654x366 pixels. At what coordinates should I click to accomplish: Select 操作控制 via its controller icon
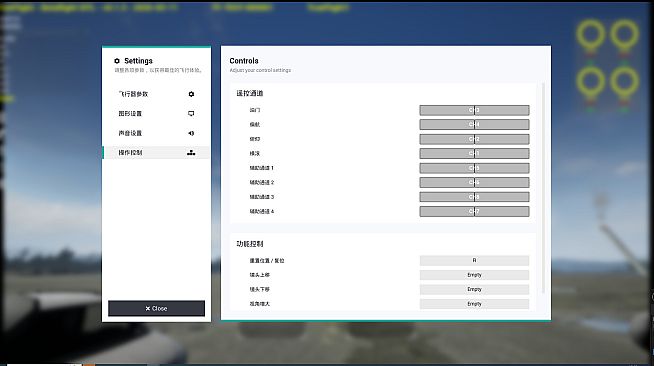click(191, 153)
